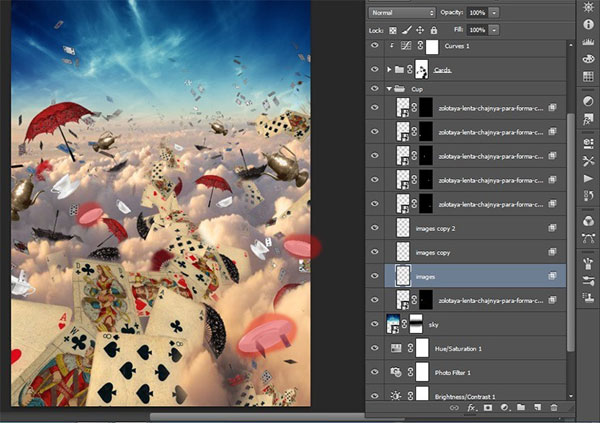Click layers panel scroll down arrow
The height and width of the screenshot is (423, 600).
[571, 396]
